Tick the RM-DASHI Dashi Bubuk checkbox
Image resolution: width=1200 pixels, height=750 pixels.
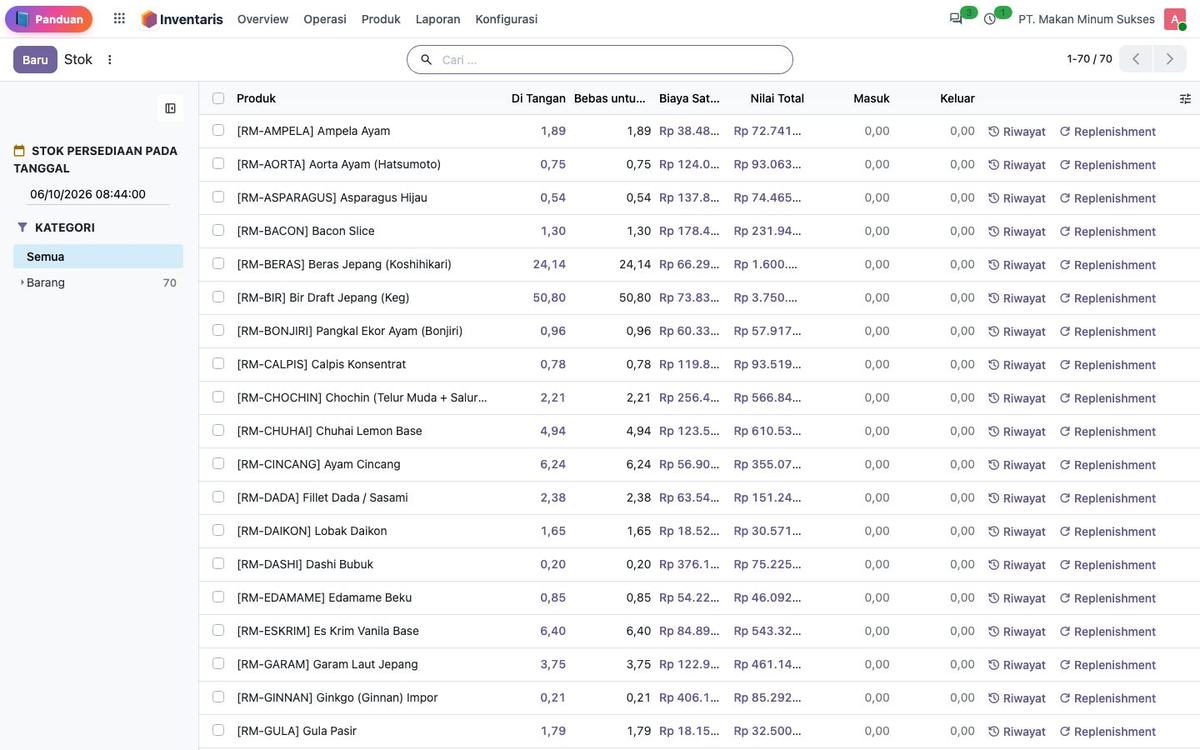pyautogui.click(x=218, y=564)
